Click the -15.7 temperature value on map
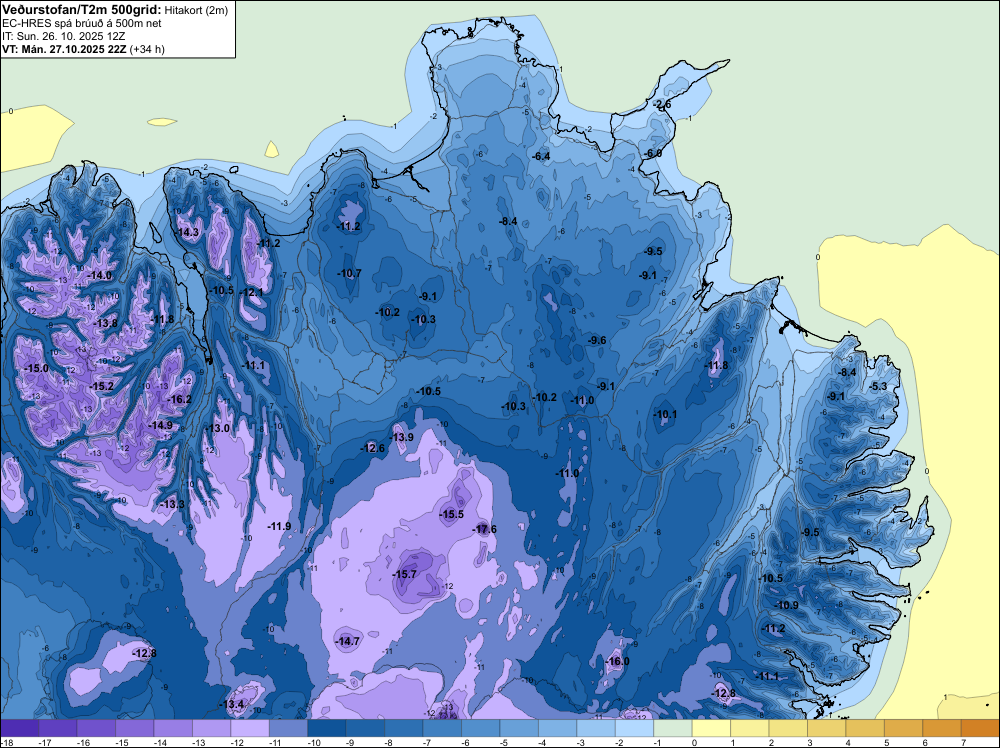The height and width of the screenshot is (748, 1000). 404,574
